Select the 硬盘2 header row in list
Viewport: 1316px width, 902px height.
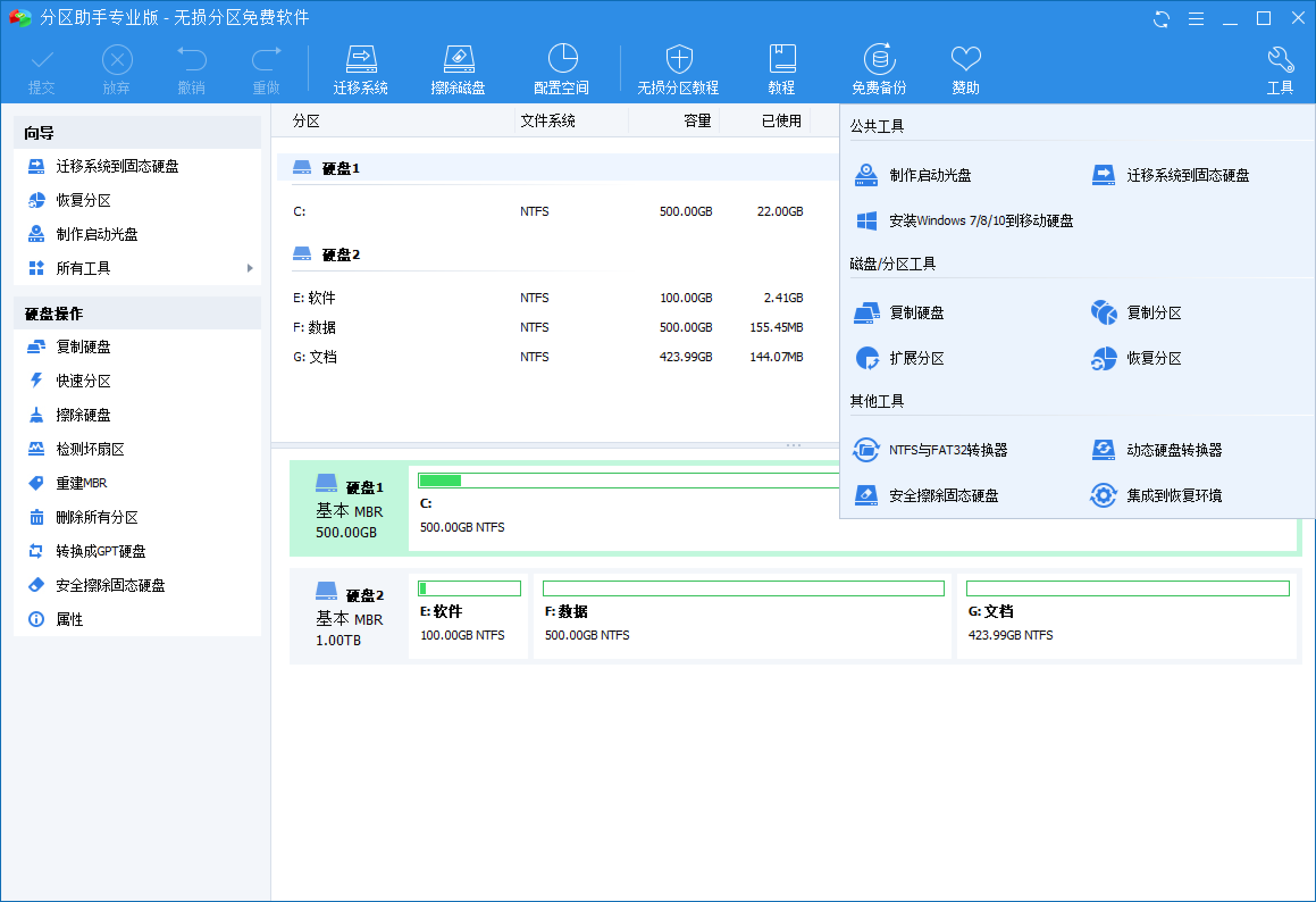[558, 254]
